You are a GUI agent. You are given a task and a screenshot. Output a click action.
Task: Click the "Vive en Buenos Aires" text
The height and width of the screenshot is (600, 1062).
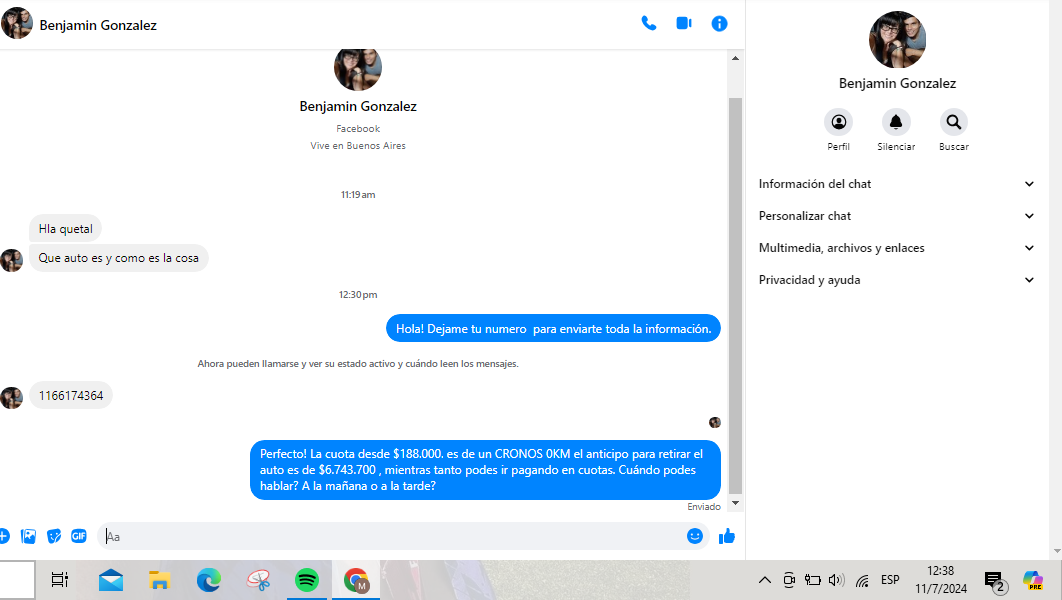(x=358, y=146)
